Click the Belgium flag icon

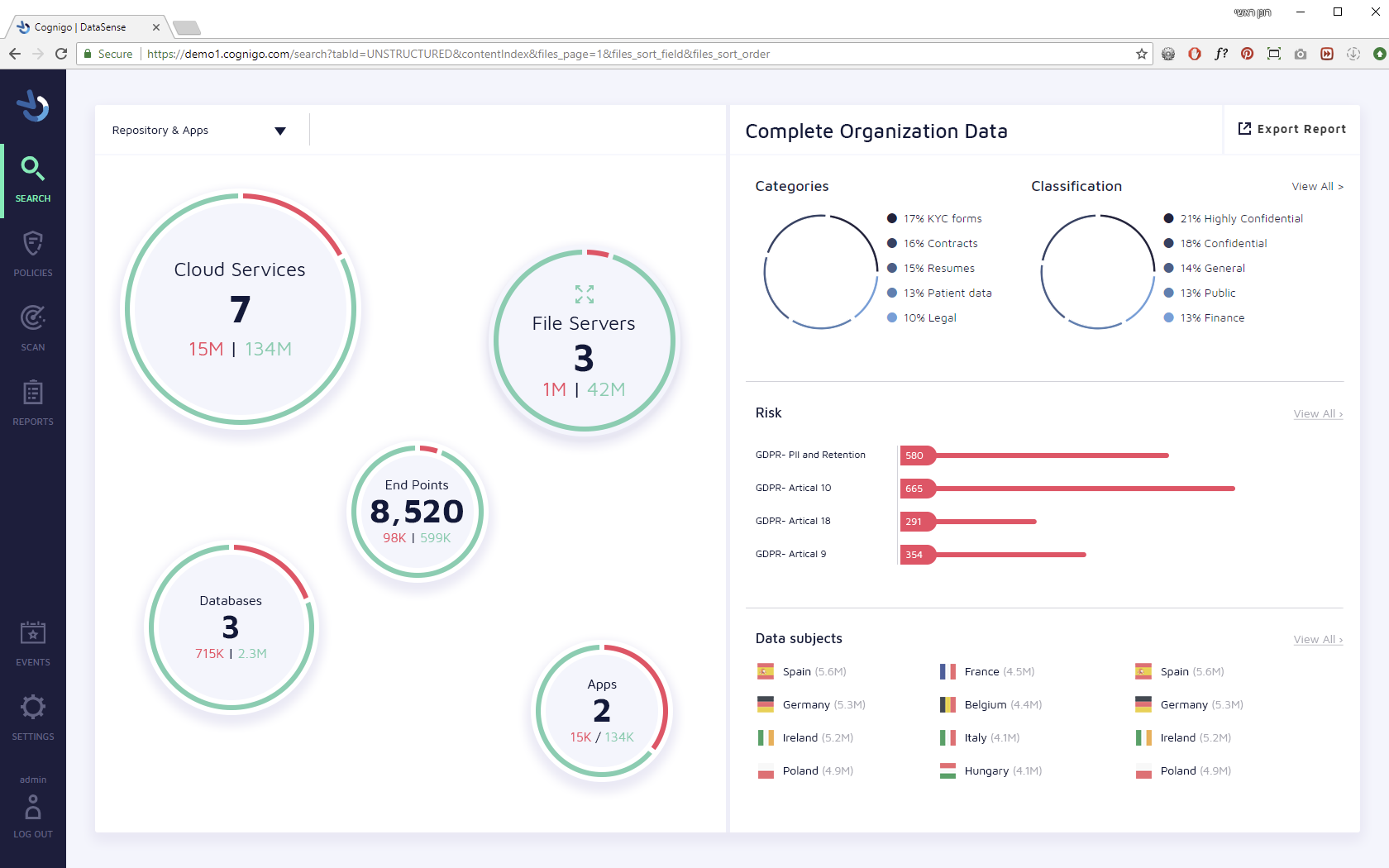coord(947,704)
